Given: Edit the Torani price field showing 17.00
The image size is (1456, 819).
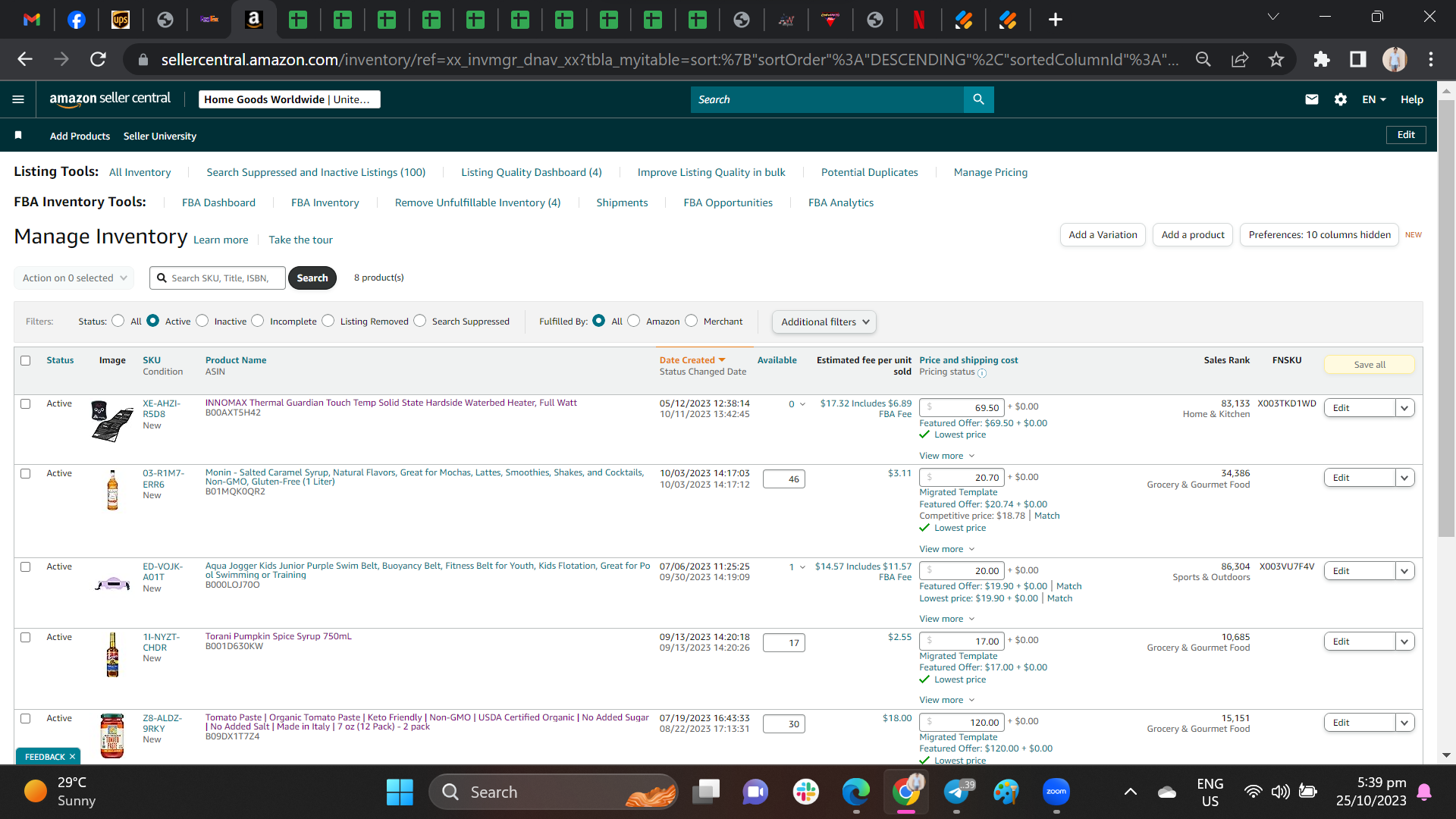Looking at the screenshot, I should click(x=962, y=641).
